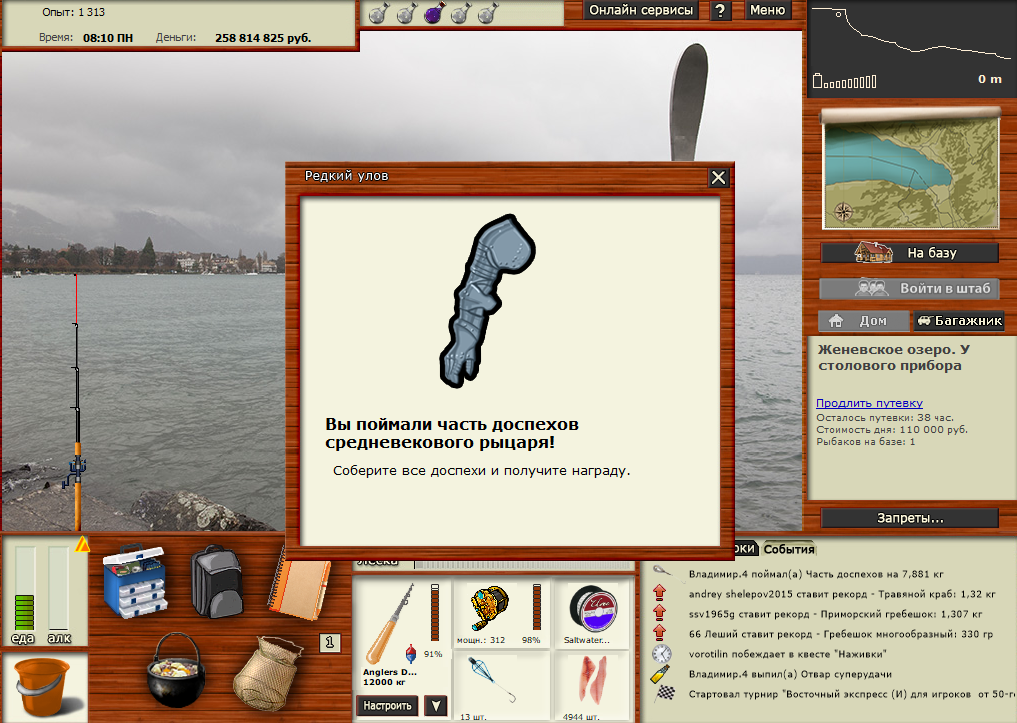Viewport: 1017px width, 723px height.
Task: Select the Saltwater fishing line slot
Action: 592,614
